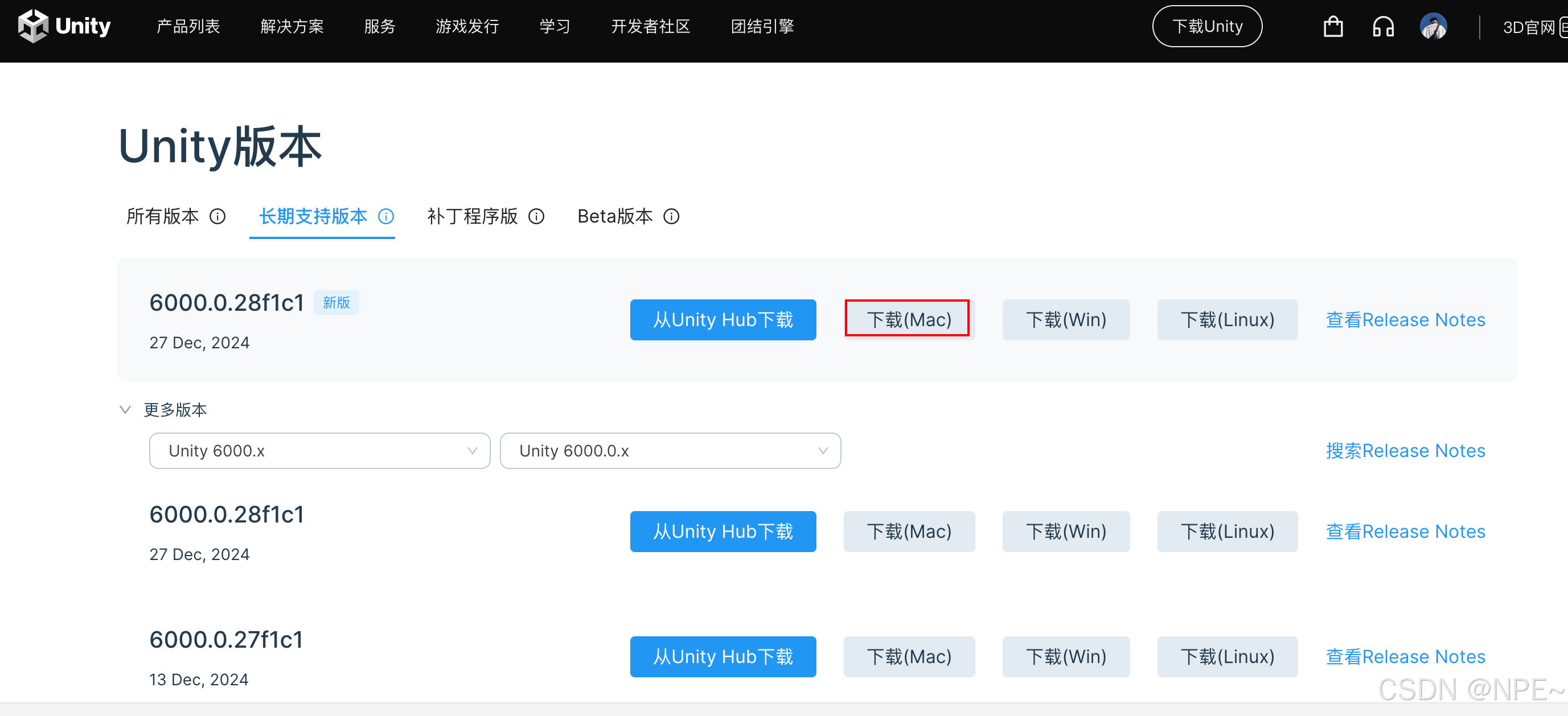The image size is (1568, 716).
Task: Switch to Beta版本 tab
Action: coord(615,216)
